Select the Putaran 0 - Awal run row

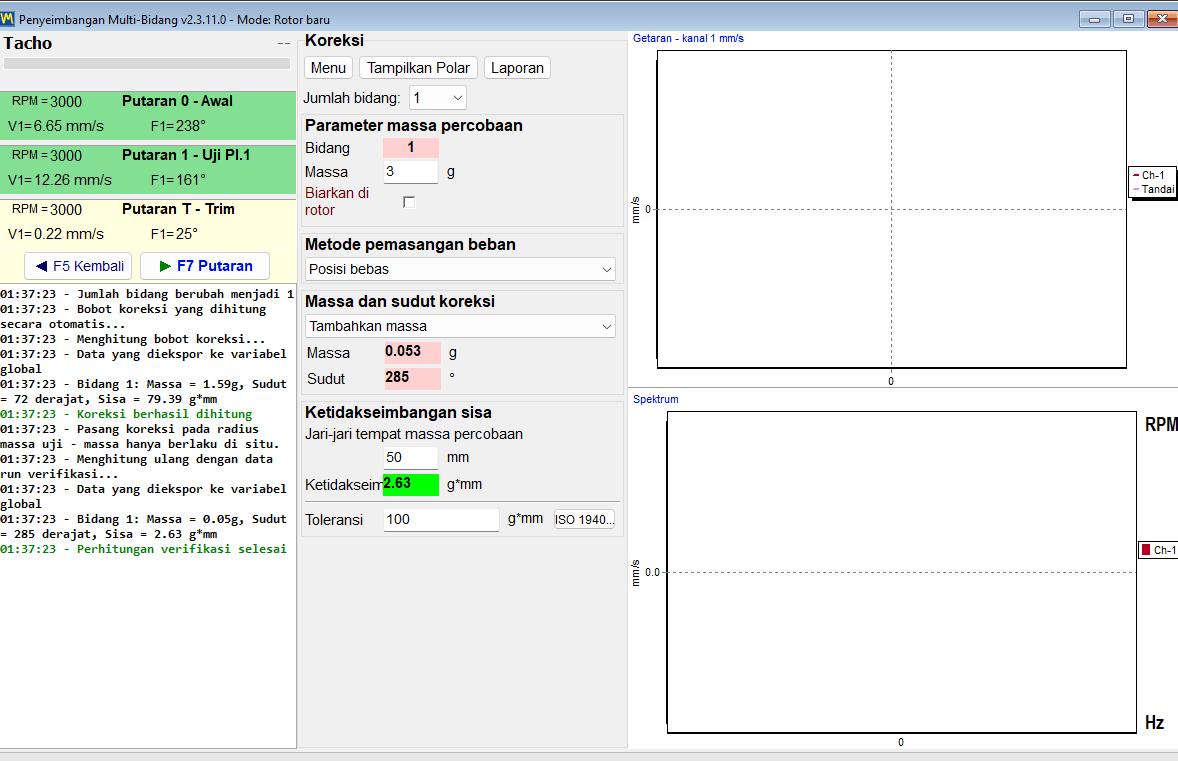(148, 115)
